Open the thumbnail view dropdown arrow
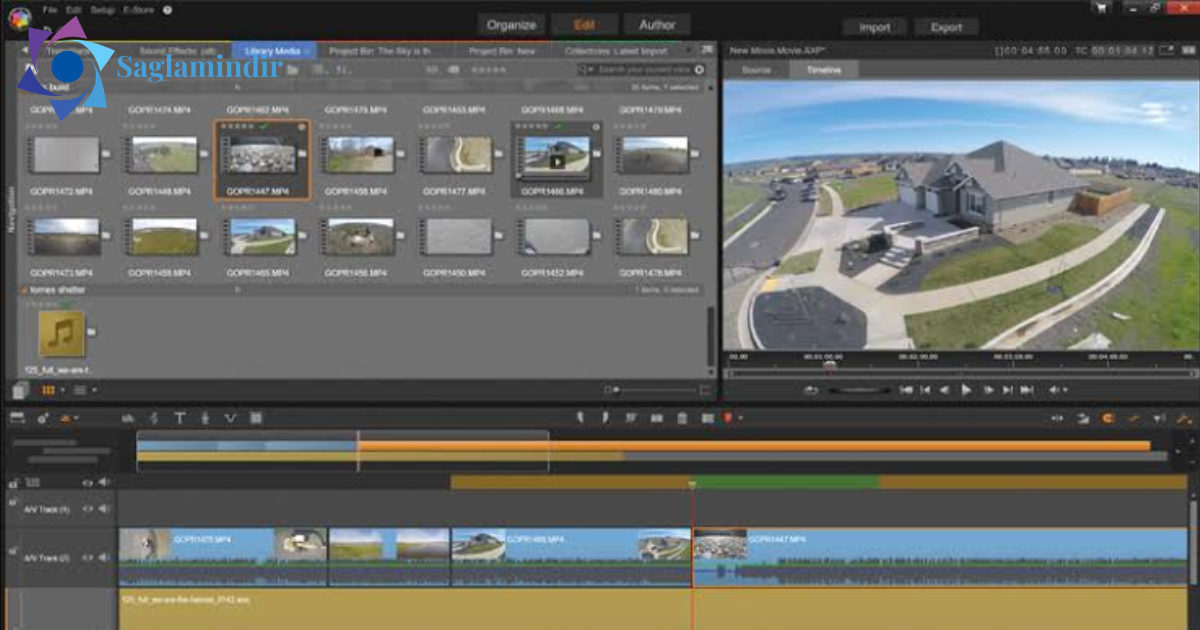This screenshot has height=630, width=1200. pos(62,389)
